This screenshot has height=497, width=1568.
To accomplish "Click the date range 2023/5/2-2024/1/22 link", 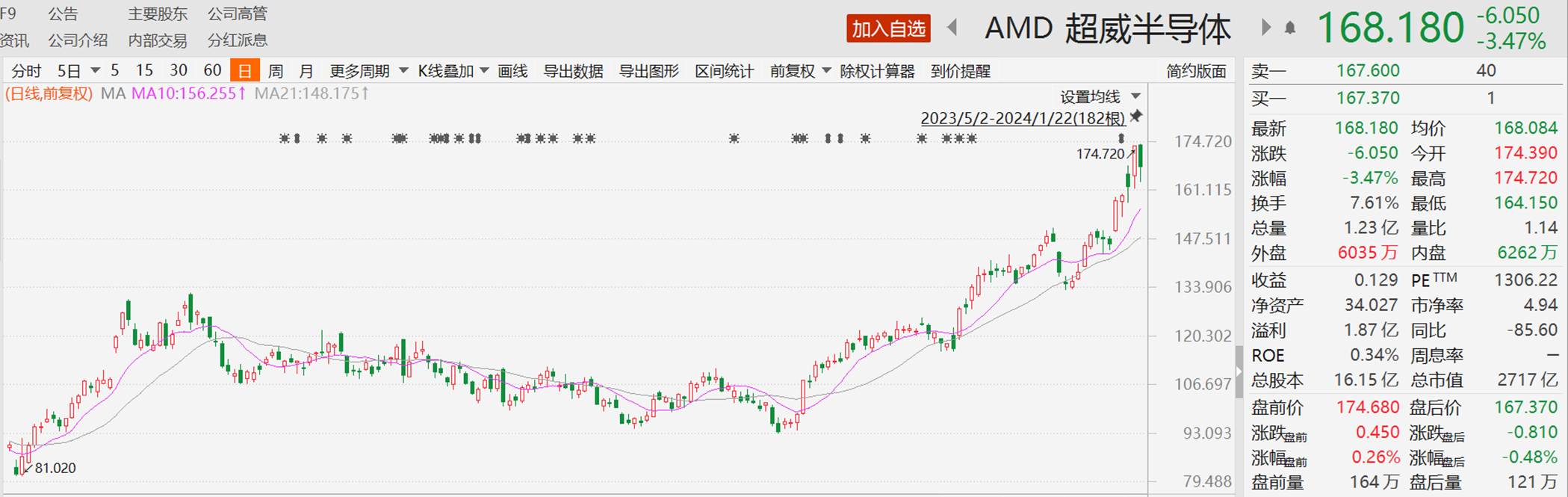I will click(x=1022, y=118).
